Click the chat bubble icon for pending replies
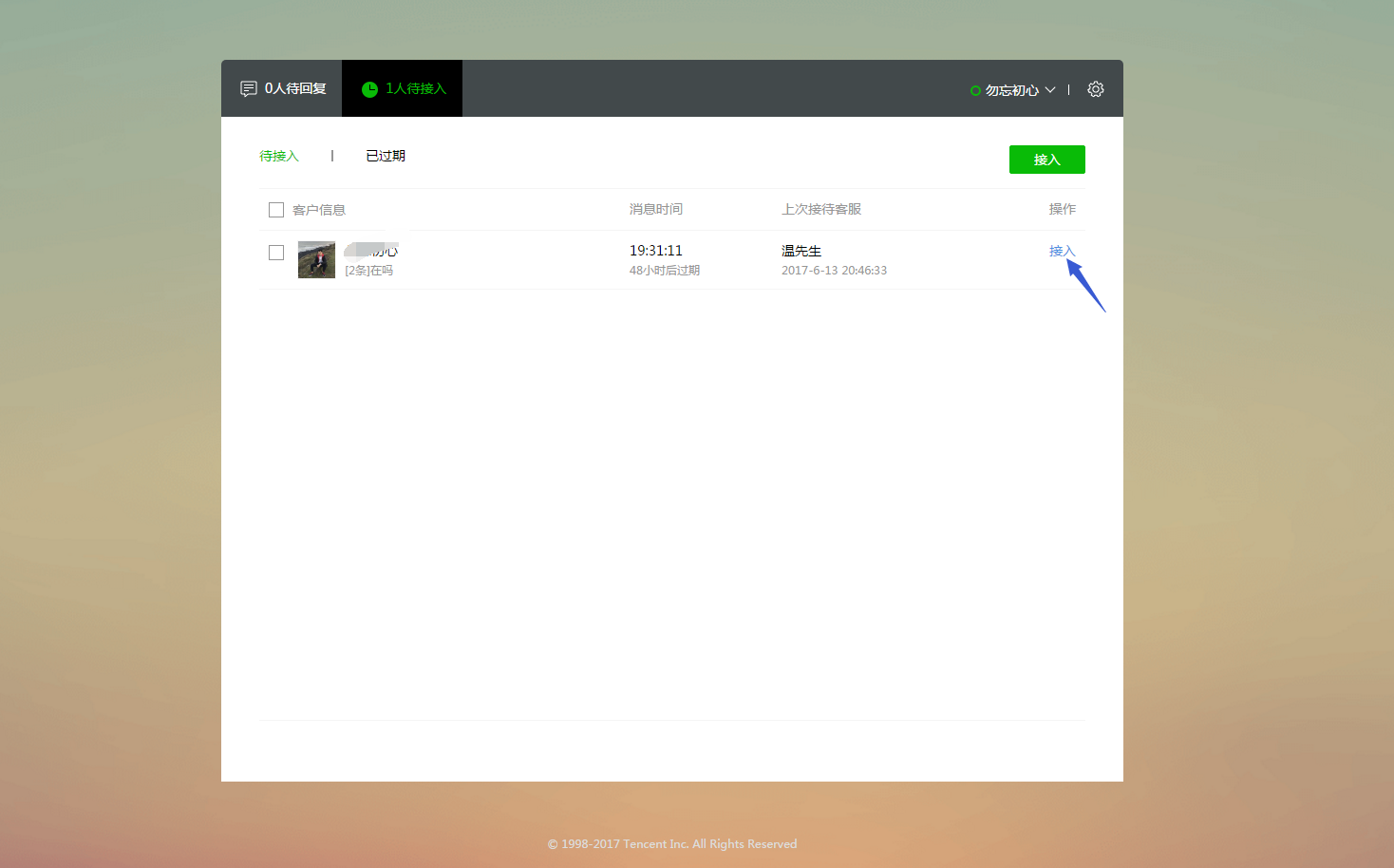Image resolution: width=1394 pixels, height=868 pixels. pos(249,88)
